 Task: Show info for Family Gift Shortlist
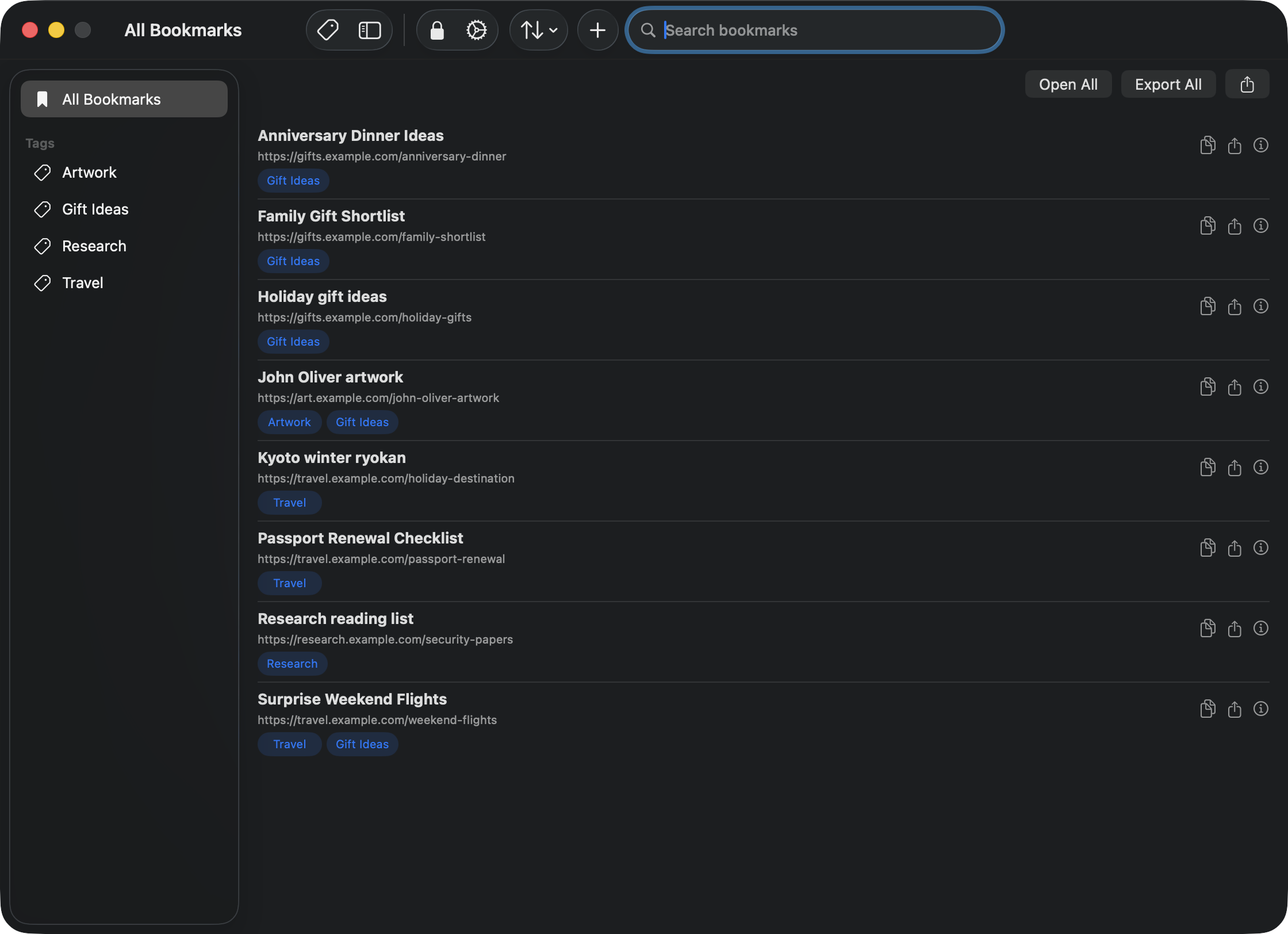coord(1261,225)
